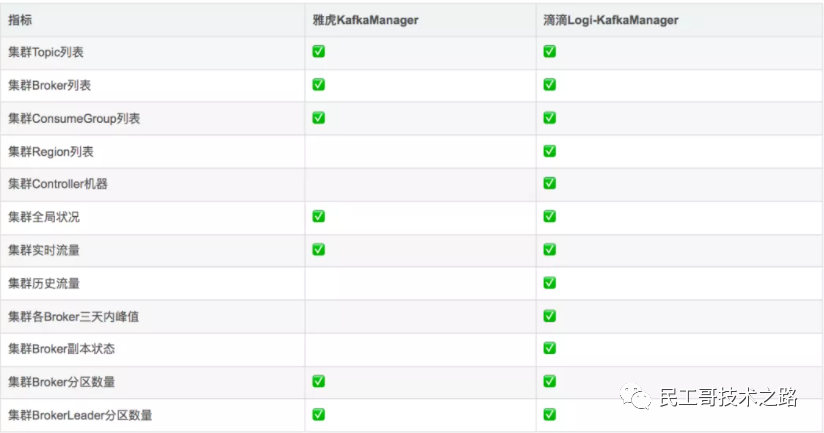Click the 雅虎KafkaManager checkmark for 集群实时流量

(318, 250)
